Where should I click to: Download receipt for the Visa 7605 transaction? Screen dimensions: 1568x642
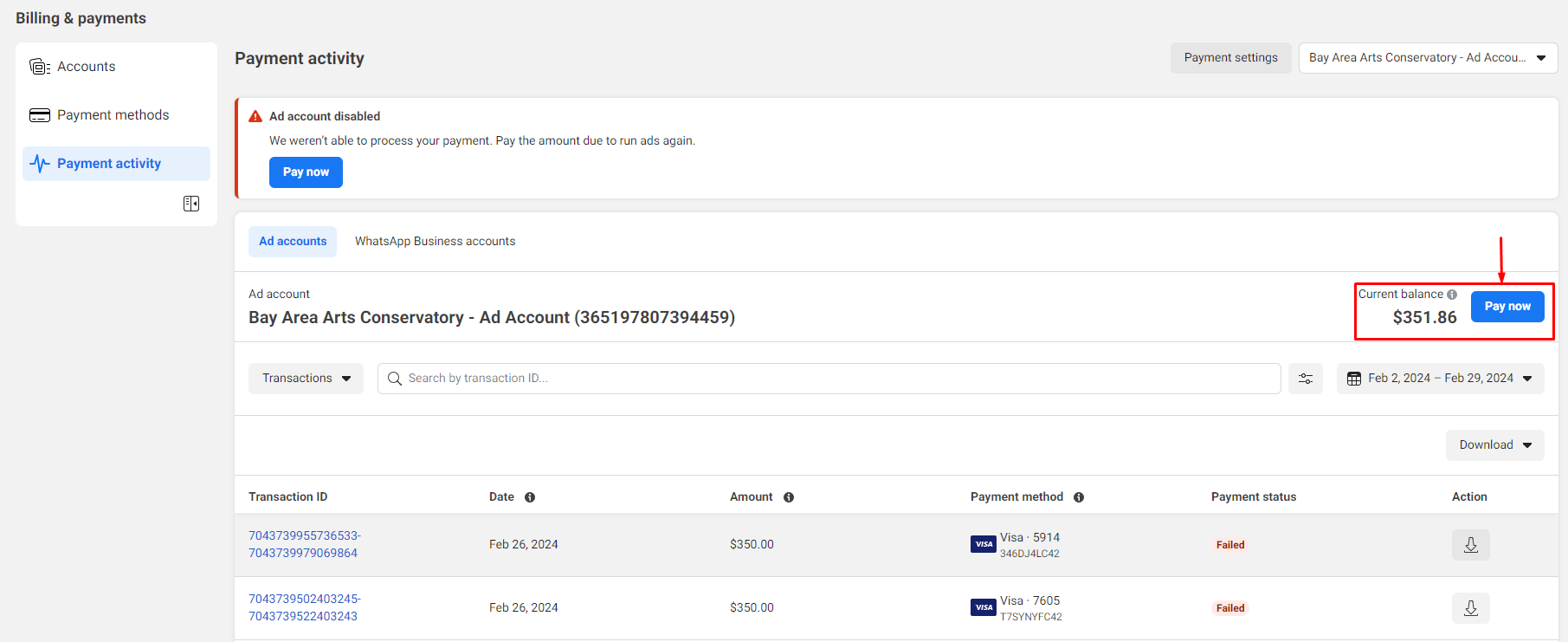click(x=1470, y=608)
